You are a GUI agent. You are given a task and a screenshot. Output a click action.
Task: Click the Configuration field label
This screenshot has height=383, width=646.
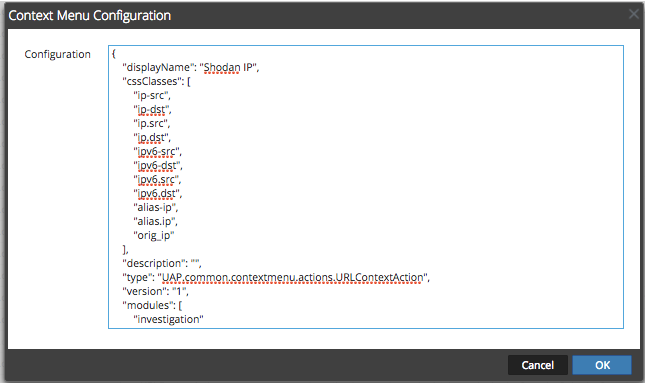click(x=57, y=54)
